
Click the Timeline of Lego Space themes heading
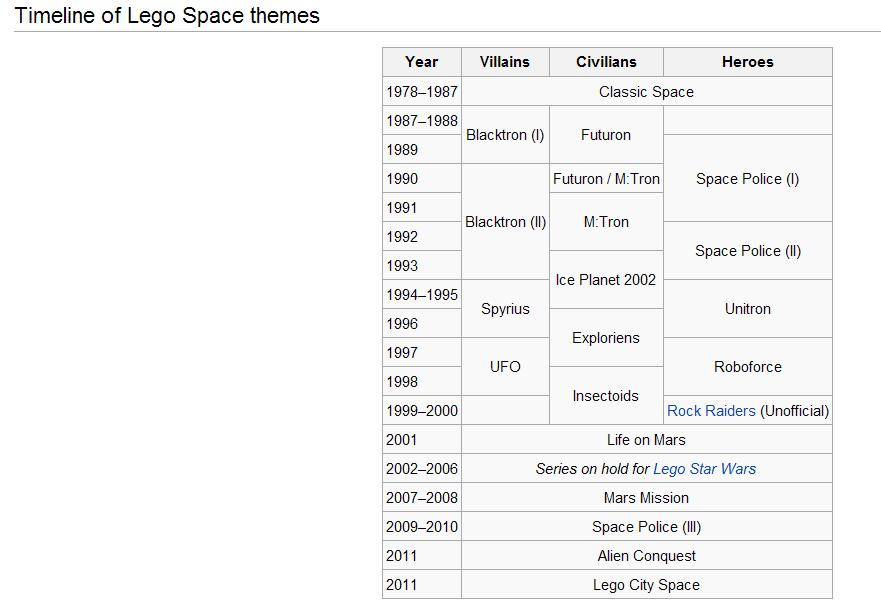(x=167, y=16)
